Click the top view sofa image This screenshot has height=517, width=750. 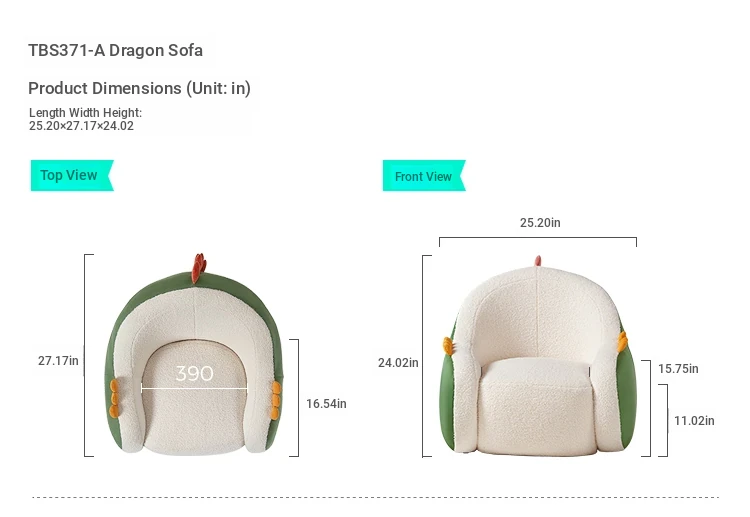tap(194, 354)
